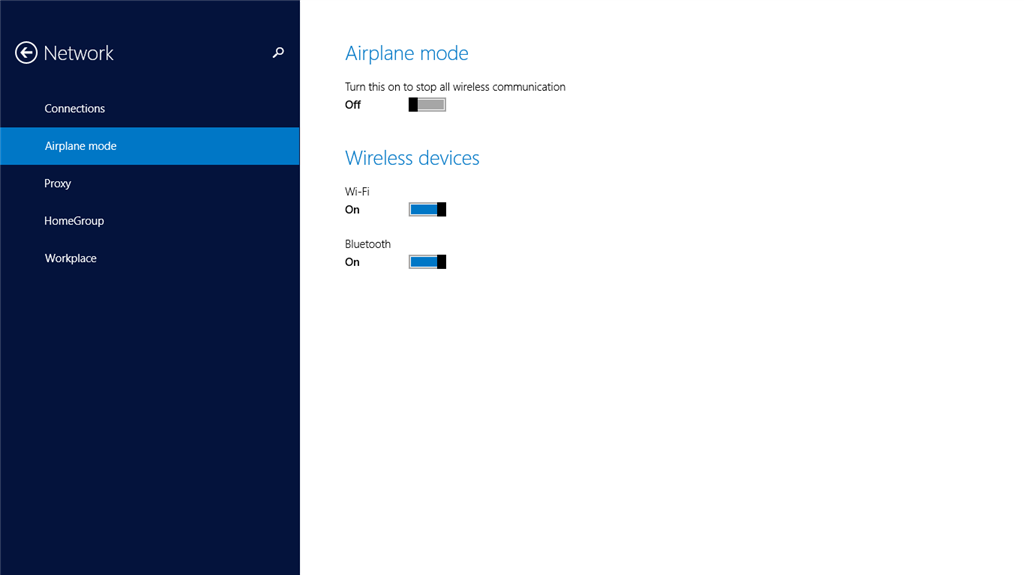Turn on the Airplane mode switch
Image resolution: width=1024 pixels, height=575 pixels.
tap(427, 105)
